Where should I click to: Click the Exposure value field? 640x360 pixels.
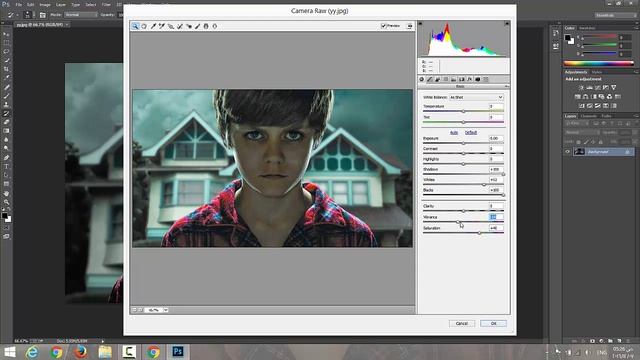pos(496,138)
